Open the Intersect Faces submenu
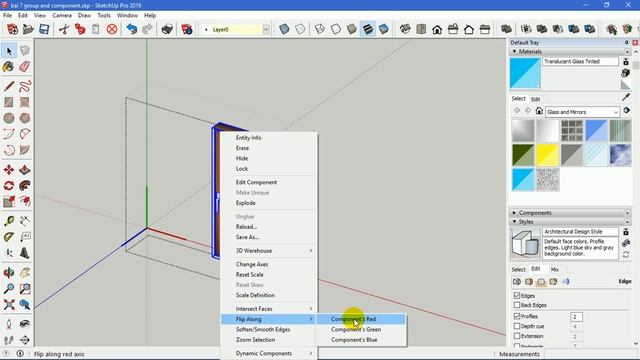Image resolution: width=640 pixels, height=360 pixels. [269, 309]
